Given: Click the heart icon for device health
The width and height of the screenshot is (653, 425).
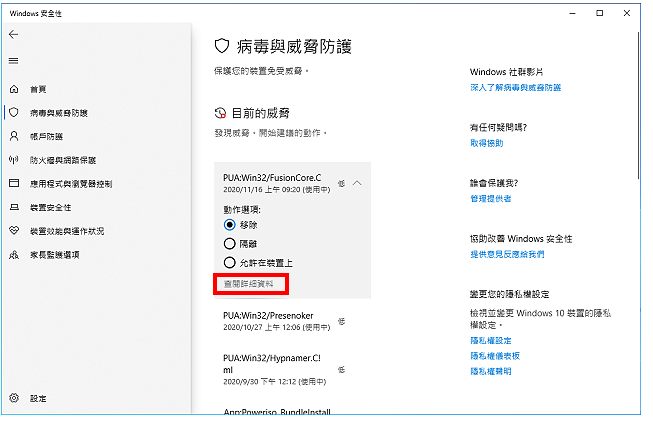Looking at the screenshot, I should click(14, 230).
